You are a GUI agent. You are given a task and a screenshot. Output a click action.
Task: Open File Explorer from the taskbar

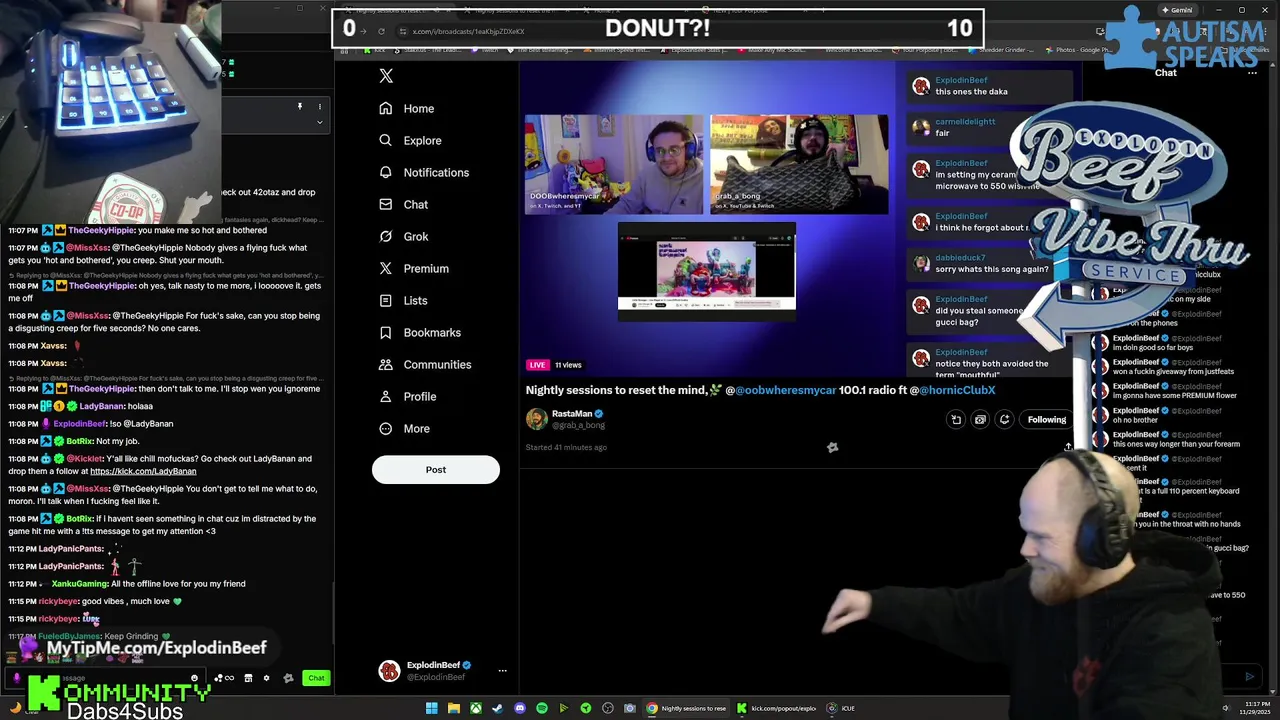[x=454, y=708]
